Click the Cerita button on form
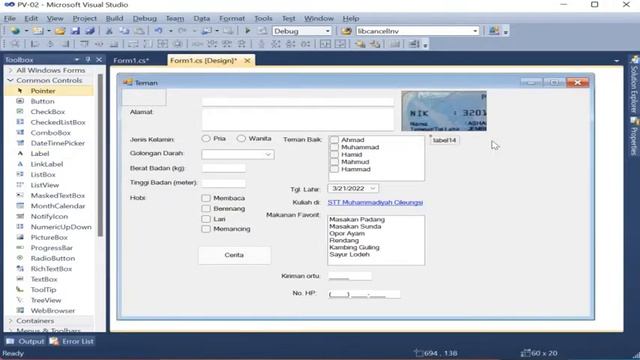 (x=234, y=255)
